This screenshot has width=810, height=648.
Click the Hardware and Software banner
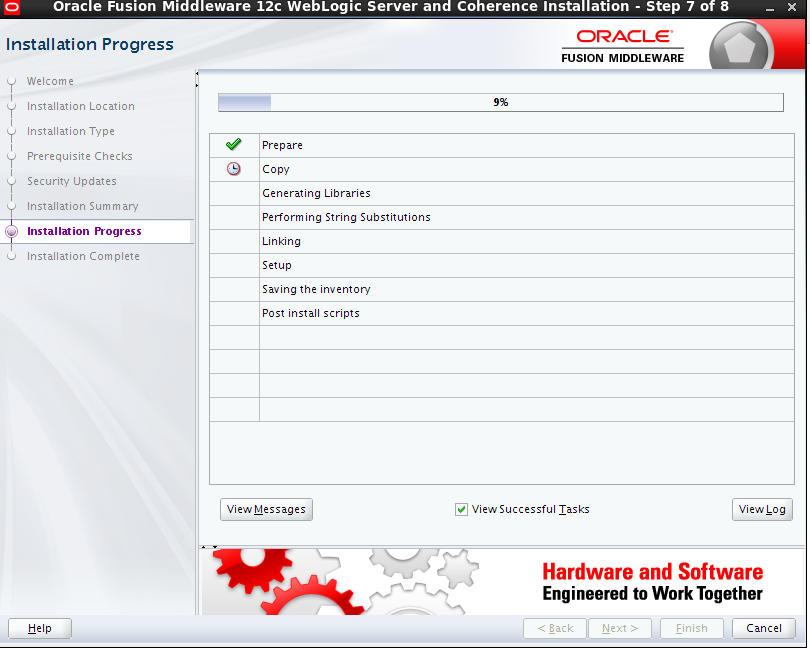(502, 582)
